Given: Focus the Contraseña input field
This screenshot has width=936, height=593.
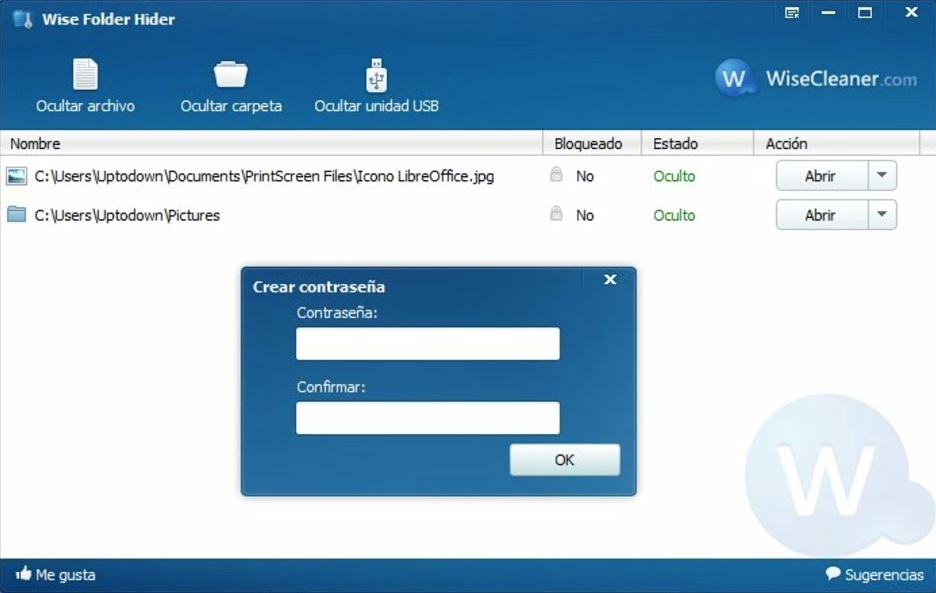Looking at the screenshot, I should [428, 343].
